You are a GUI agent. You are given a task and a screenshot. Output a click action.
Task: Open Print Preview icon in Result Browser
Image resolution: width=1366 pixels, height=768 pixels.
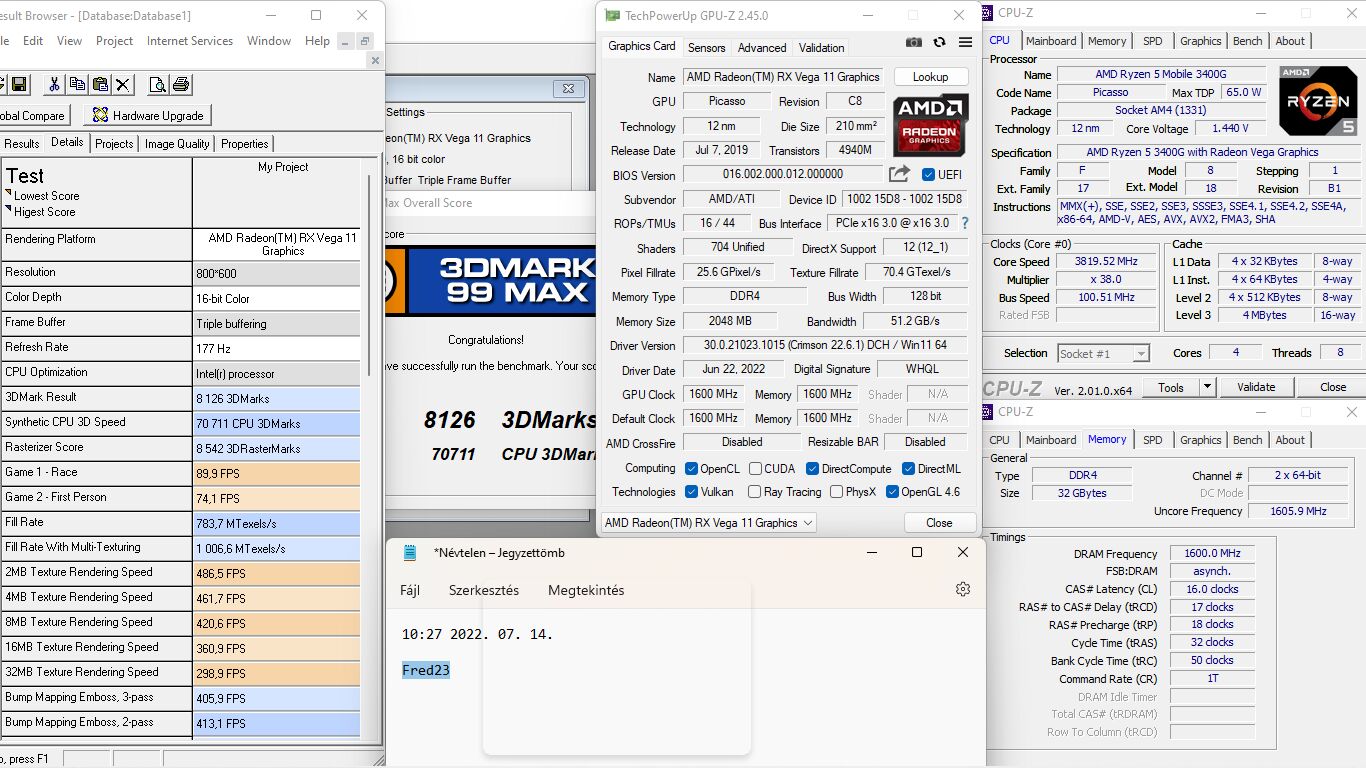tap(157, 85)
